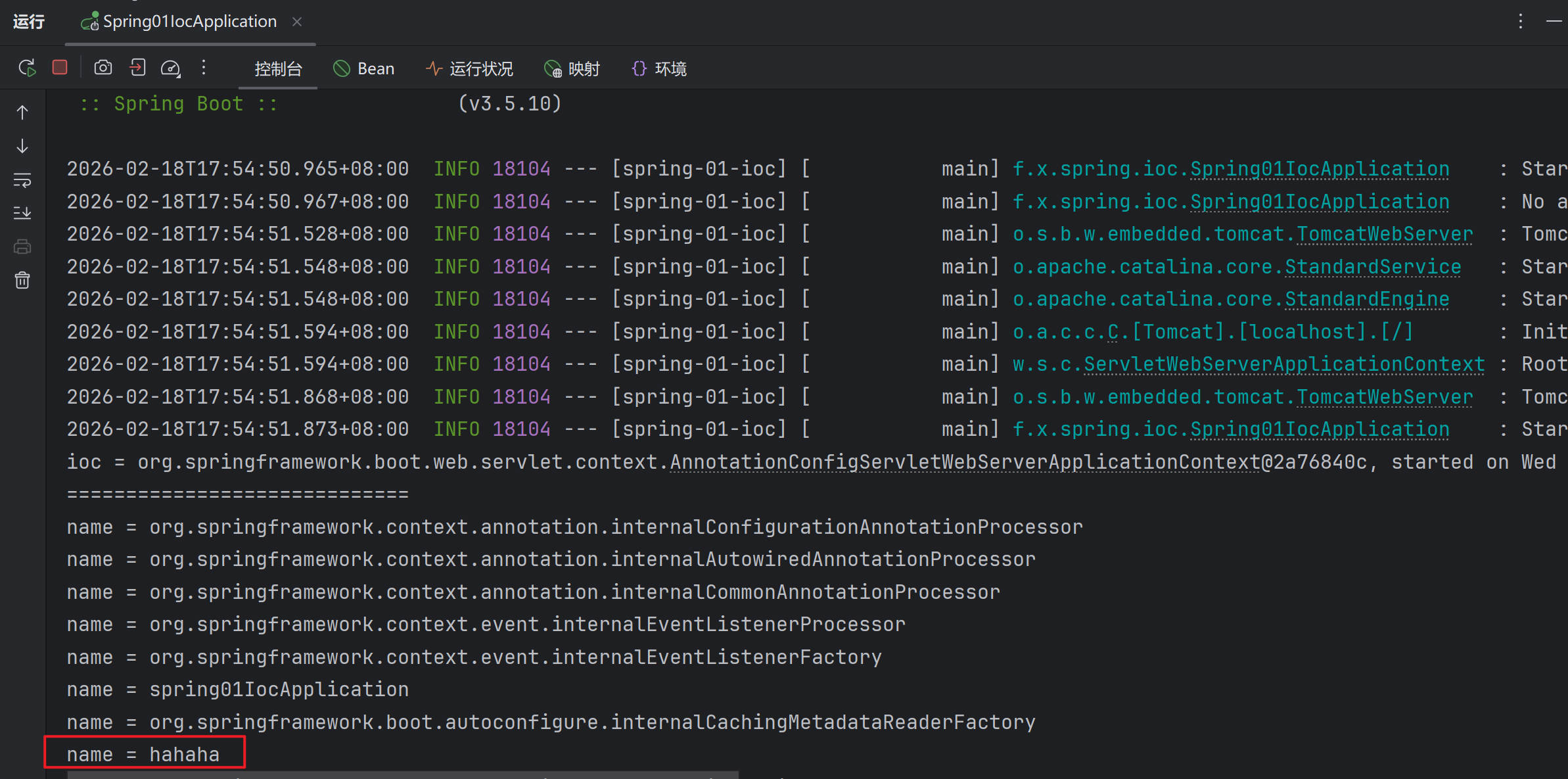Open run tool window options menu

pyautogui.click(x=1520, y=22)
